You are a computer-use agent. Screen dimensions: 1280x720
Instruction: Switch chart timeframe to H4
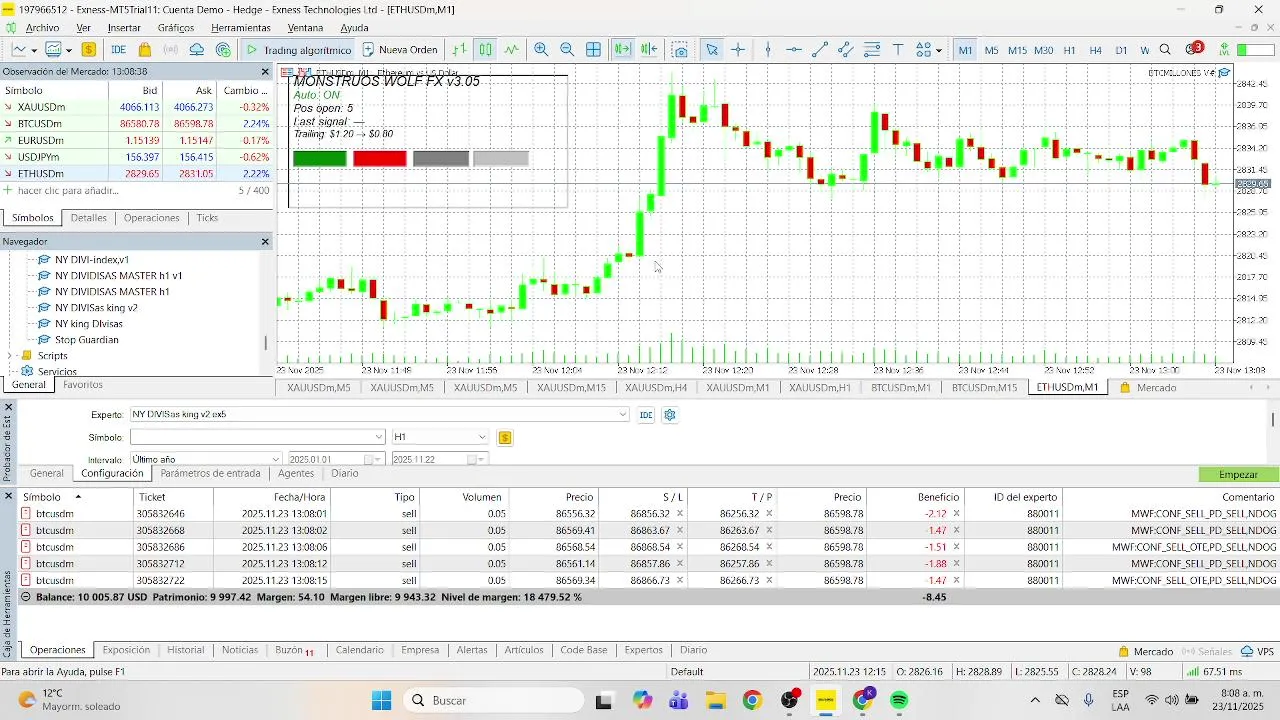coord(1095,50)
